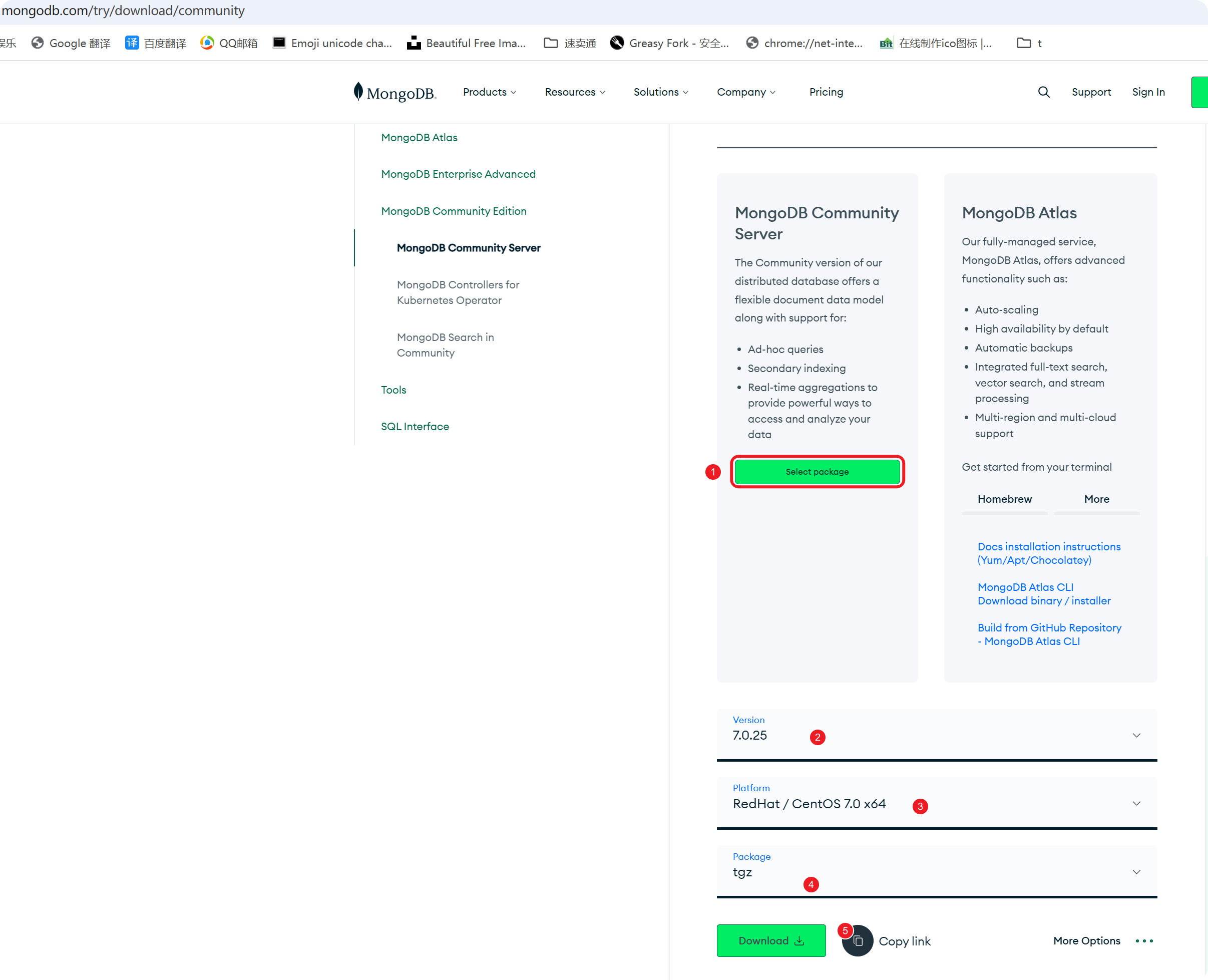Click the green Select package button

pos(817,472)
